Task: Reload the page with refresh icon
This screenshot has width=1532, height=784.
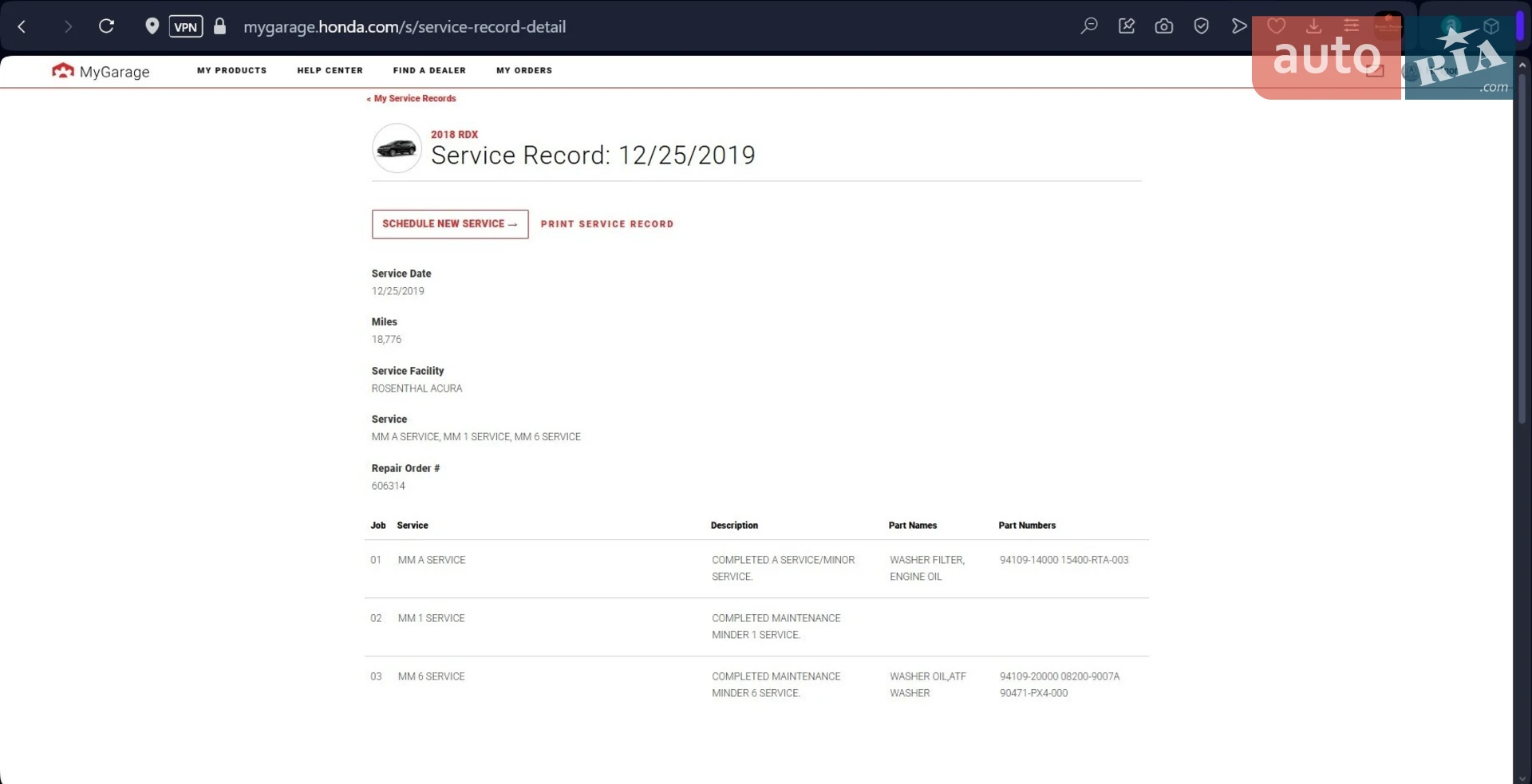Action: [x=106, y=26]
